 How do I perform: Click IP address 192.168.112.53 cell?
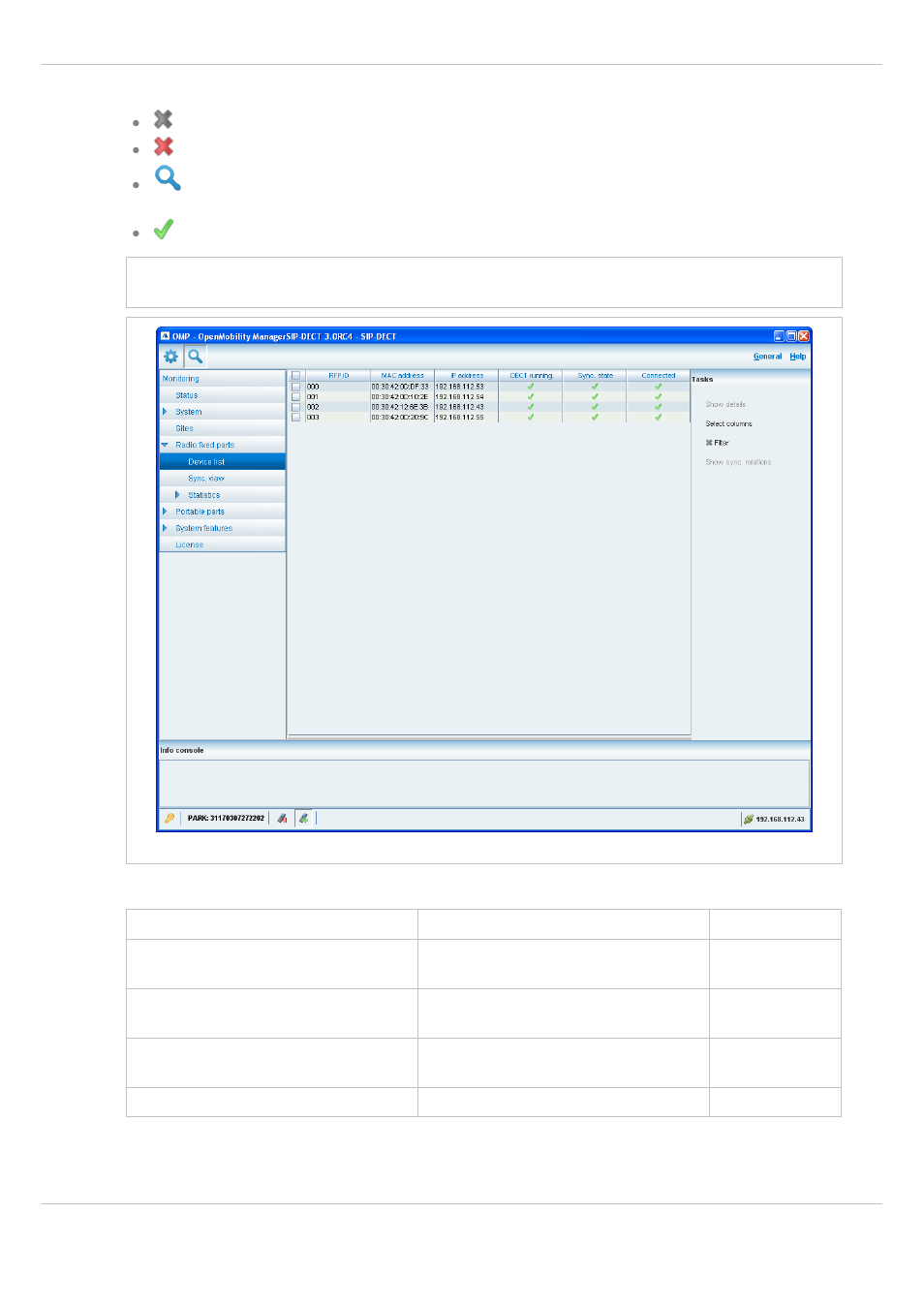point(466,387)
